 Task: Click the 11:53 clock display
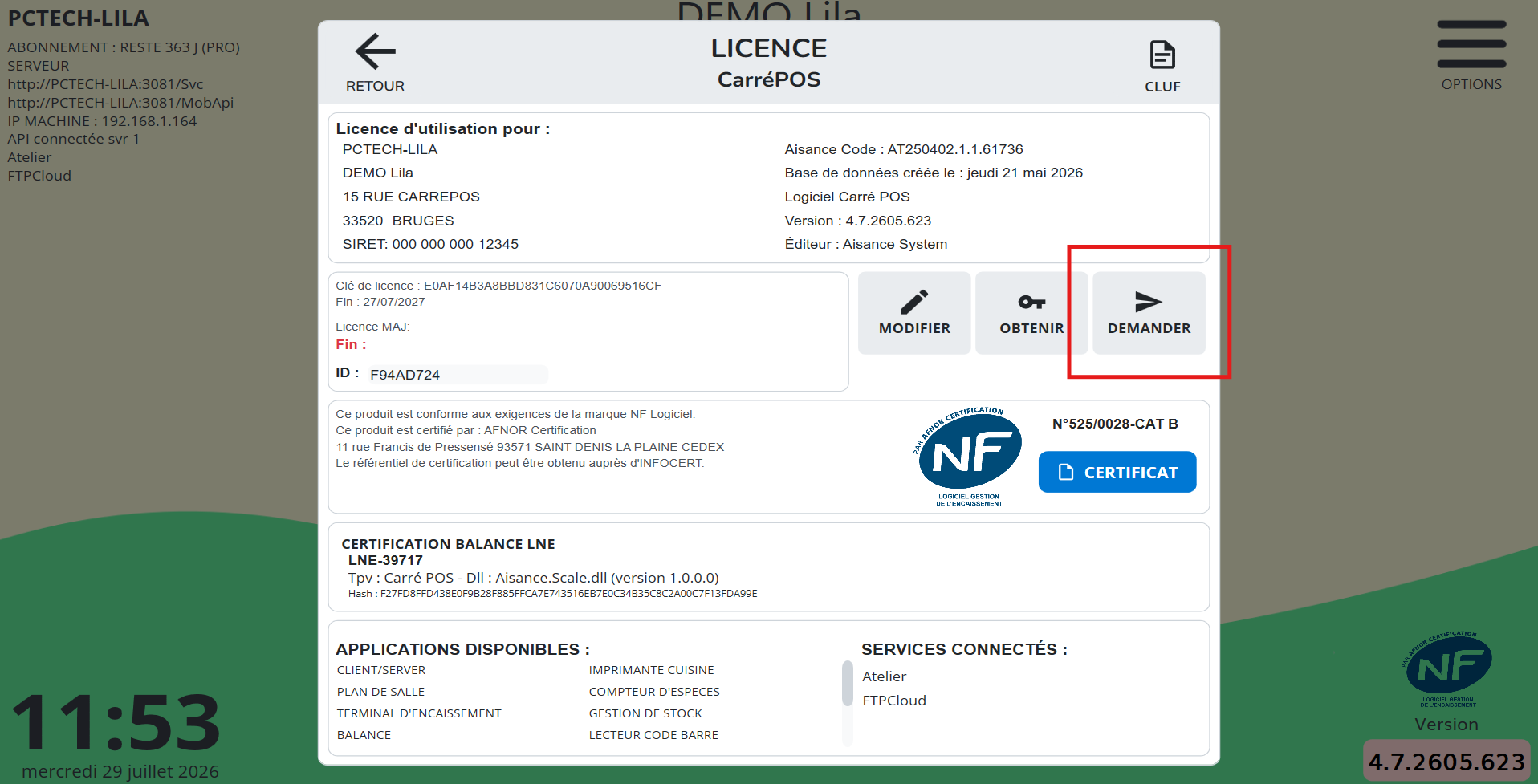pyautogui.click(x=116, y=722)
